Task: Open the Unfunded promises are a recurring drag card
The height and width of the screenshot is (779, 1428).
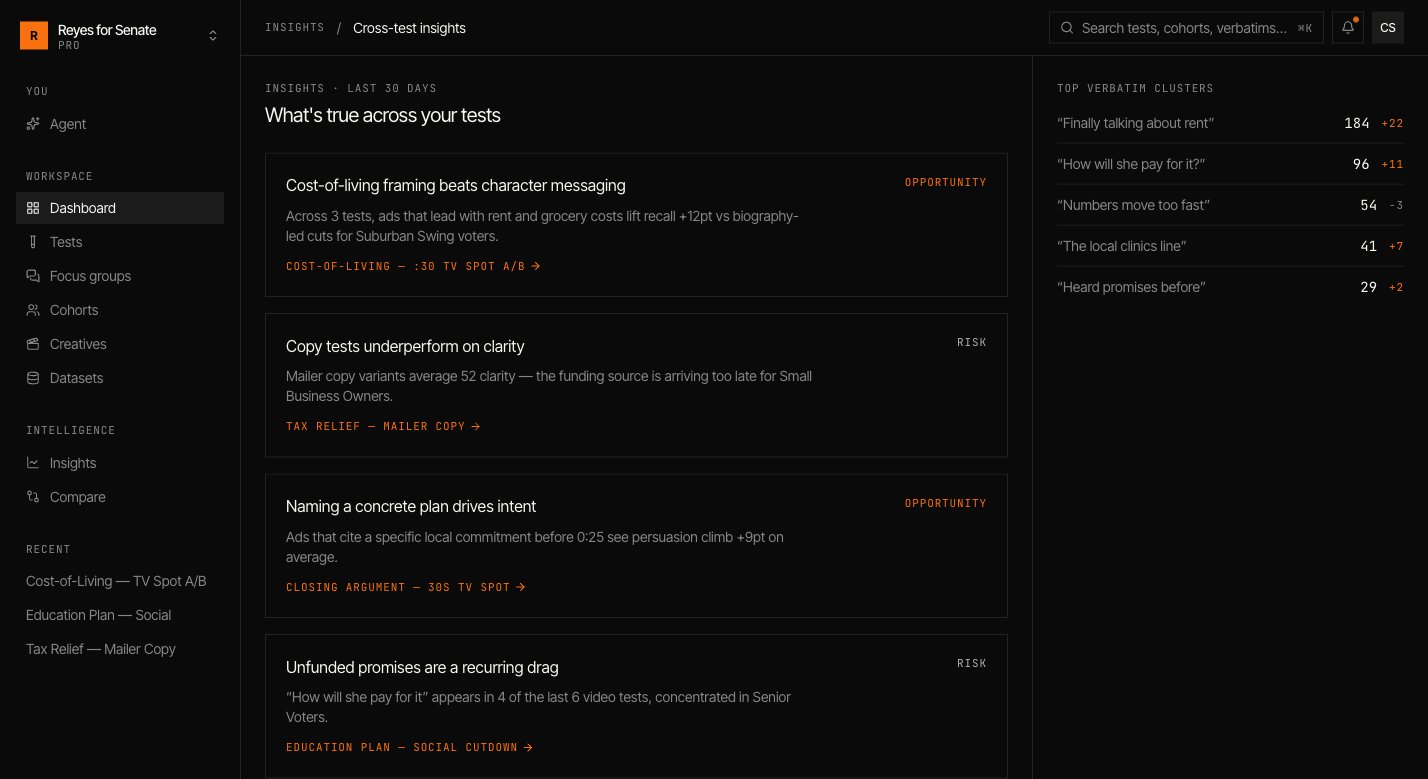Action: click(x=636, y=706)
